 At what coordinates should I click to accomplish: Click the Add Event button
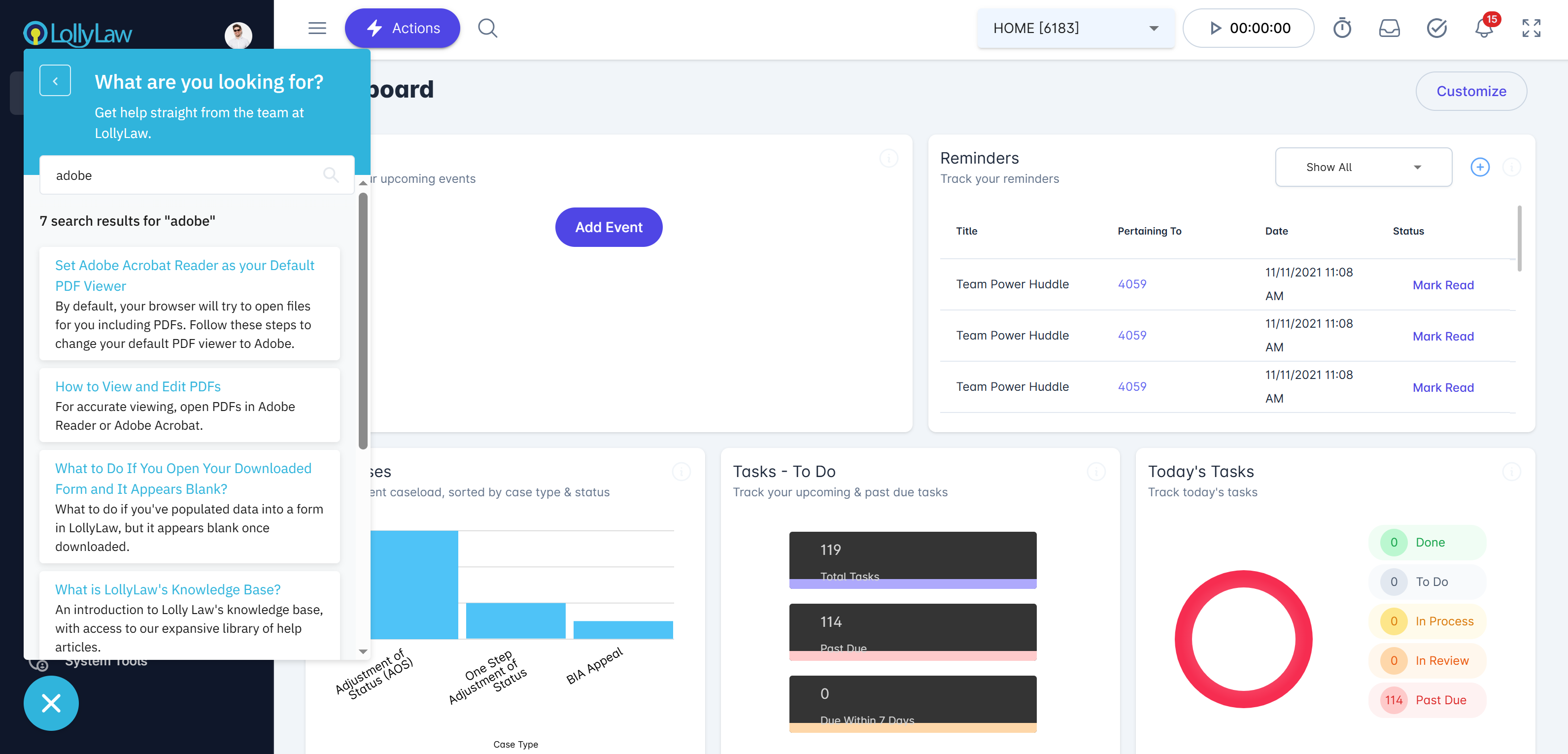tap(609, 227)
